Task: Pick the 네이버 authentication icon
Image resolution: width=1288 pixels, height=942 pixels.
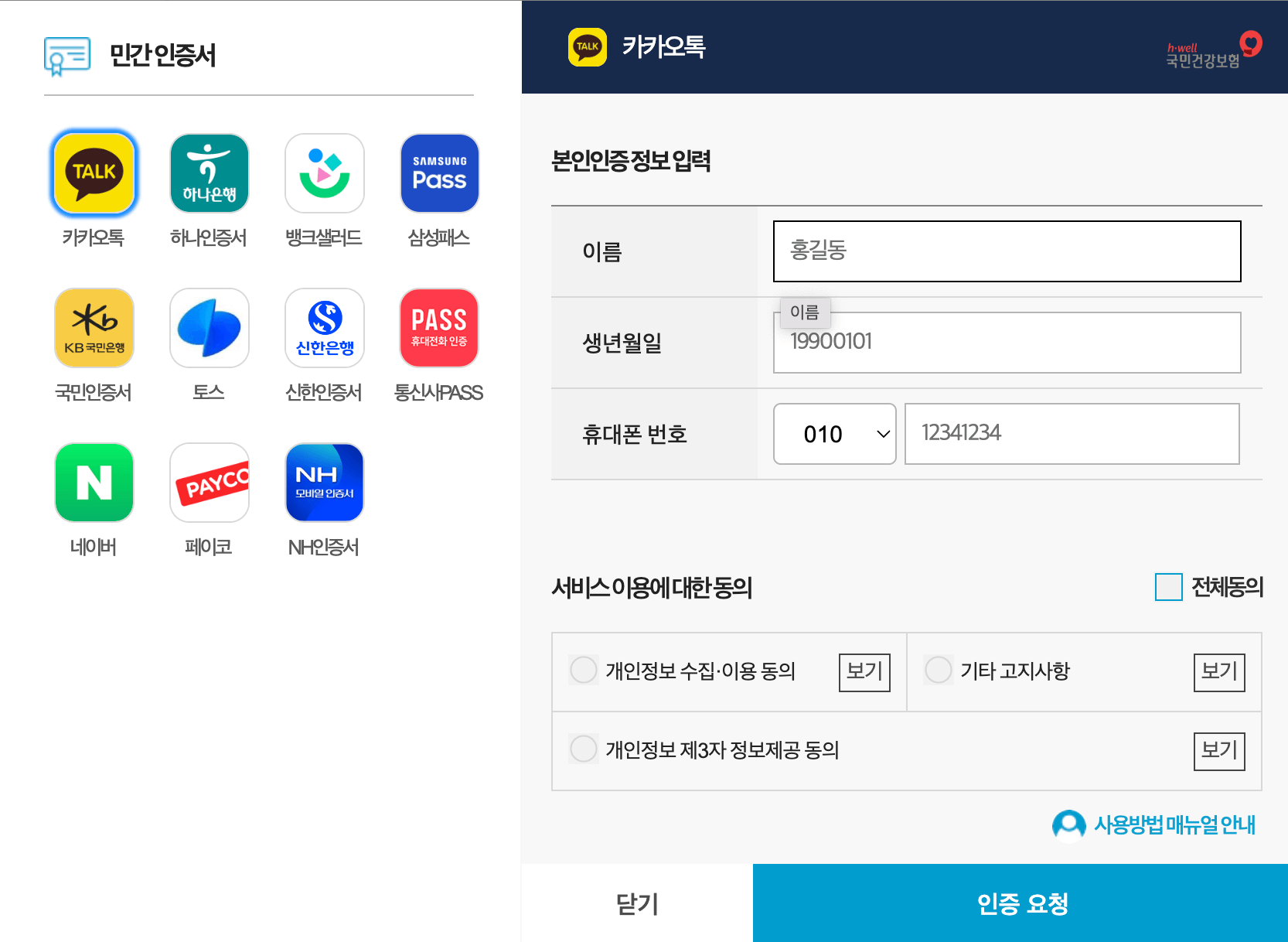Action: tap(94, 482)
